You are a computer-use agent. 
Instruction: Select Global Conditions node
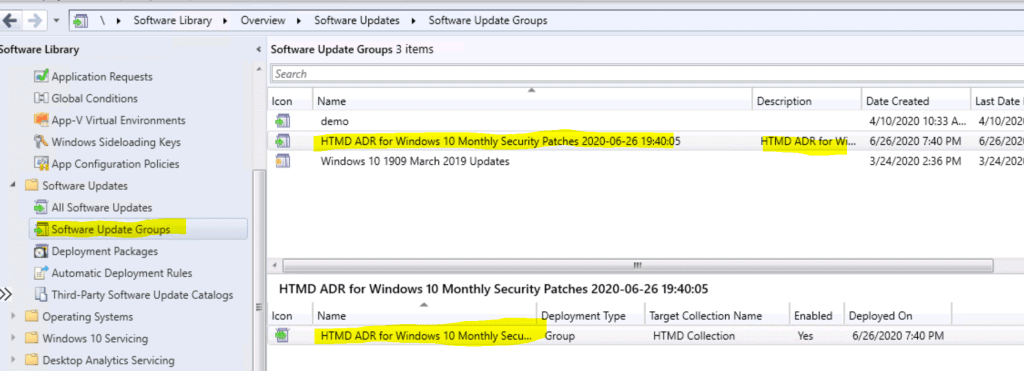(95, 99)
